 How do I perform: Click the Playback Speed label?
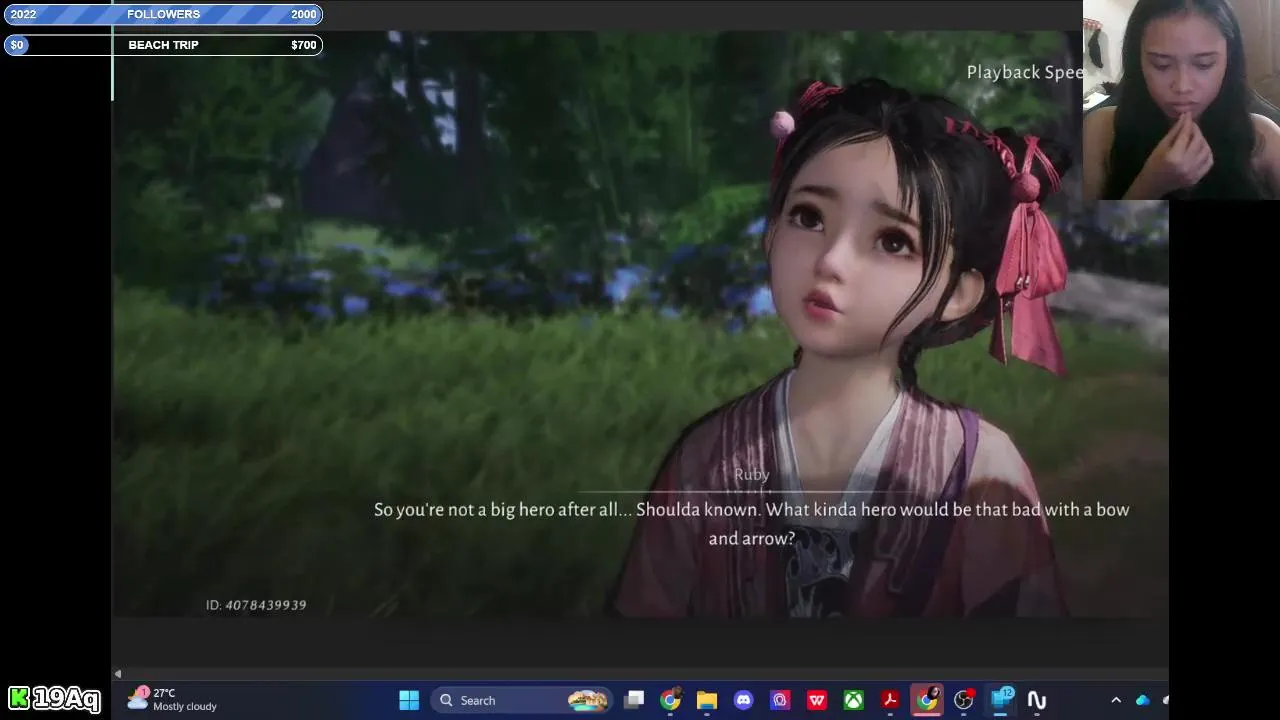point(1025,72)
